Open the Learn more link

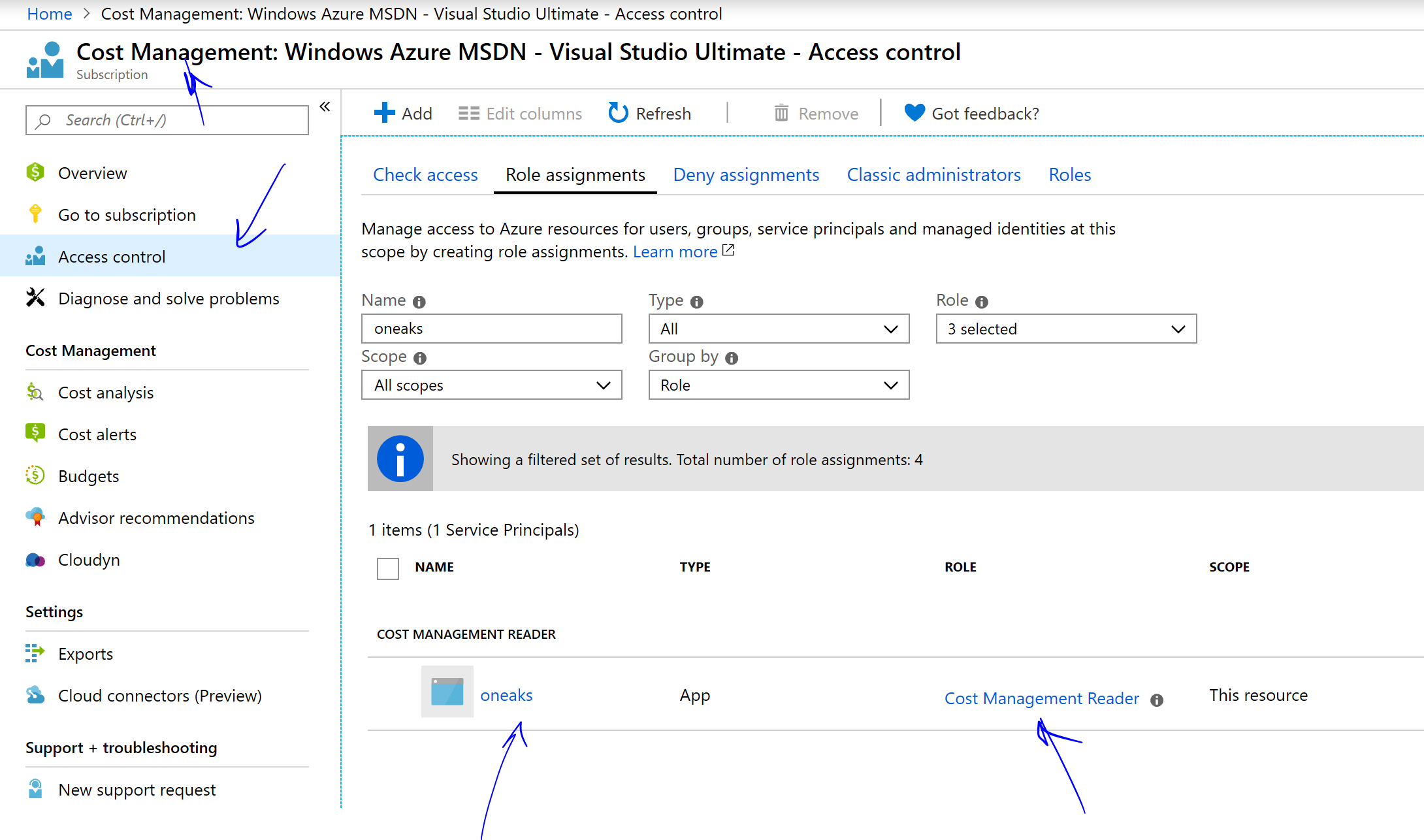pyautogui.click(x=675, y=251)
